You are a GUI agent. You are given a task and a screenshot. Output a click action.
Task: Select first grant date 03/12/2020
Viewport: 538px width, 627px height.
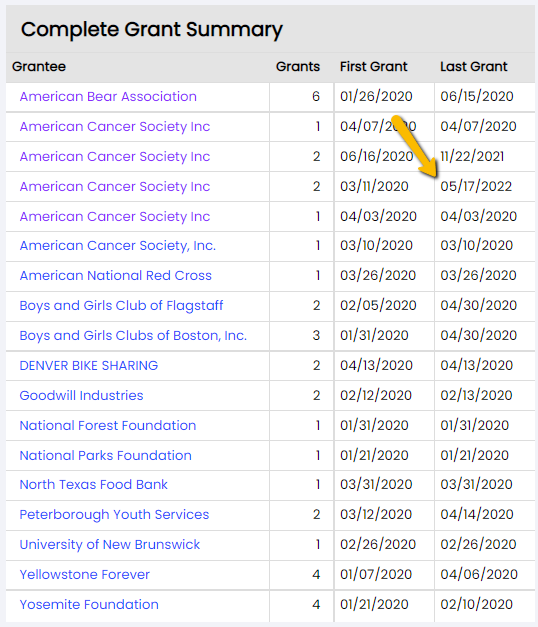click(376, 515)
